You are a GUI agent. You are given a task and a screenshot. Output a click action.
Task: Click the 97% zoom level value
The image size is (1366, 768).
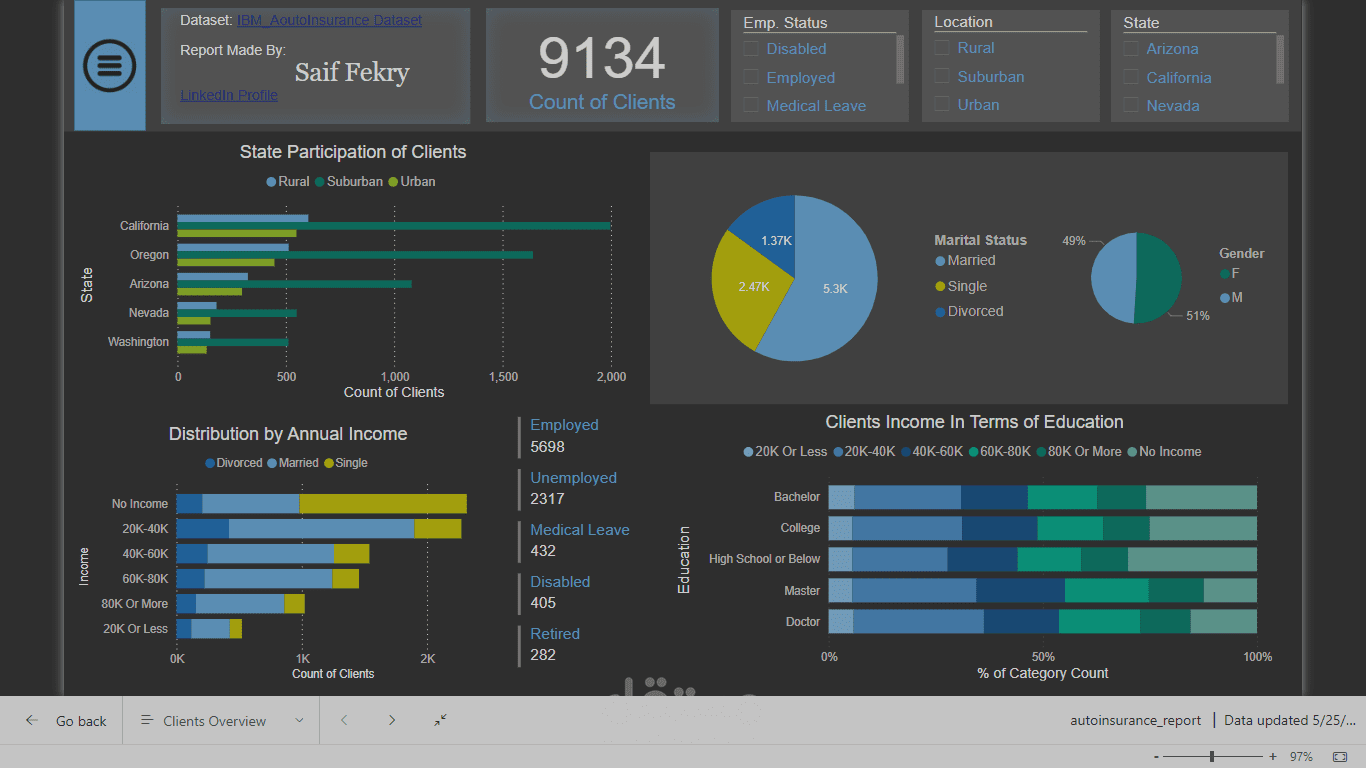point(1301,757)
